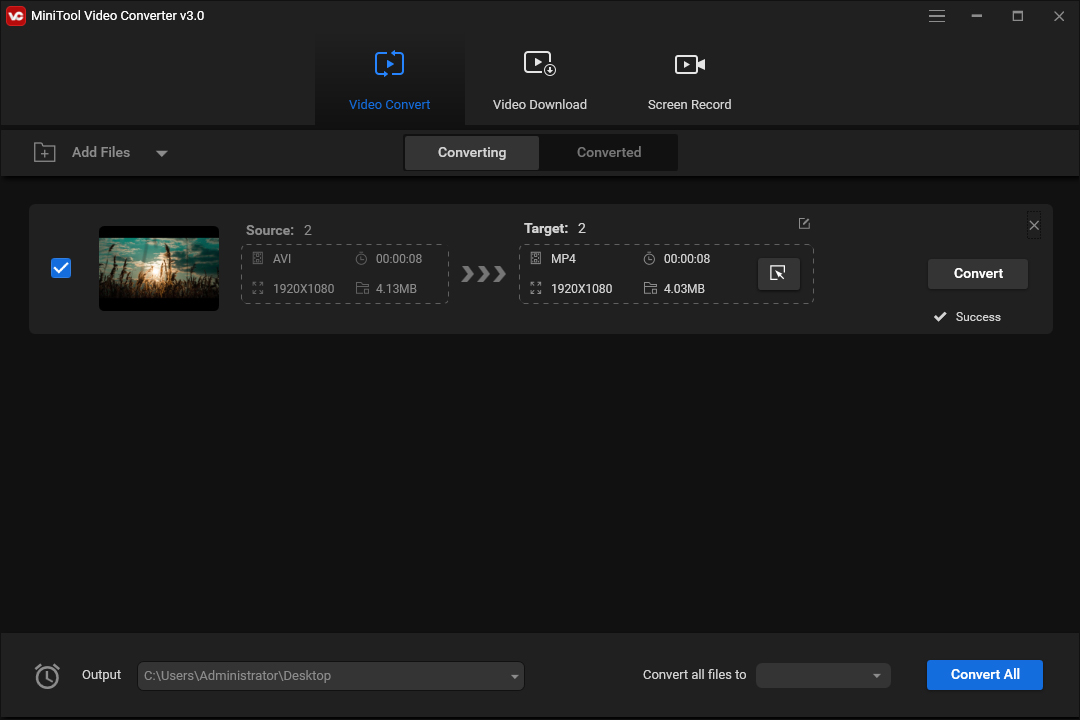This screenshot has width=1080, height=720.
Task: Open the Video Convert tab
Action: (x=389, y=81)
